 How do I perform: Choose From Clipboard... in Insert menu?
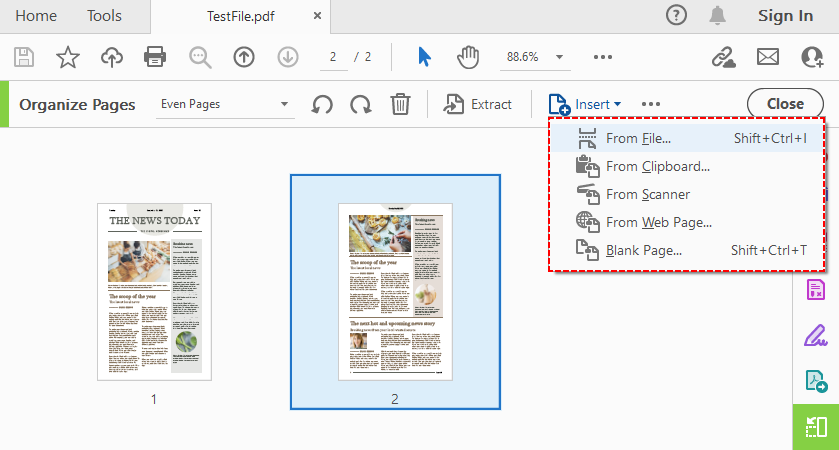pos(688,166)
